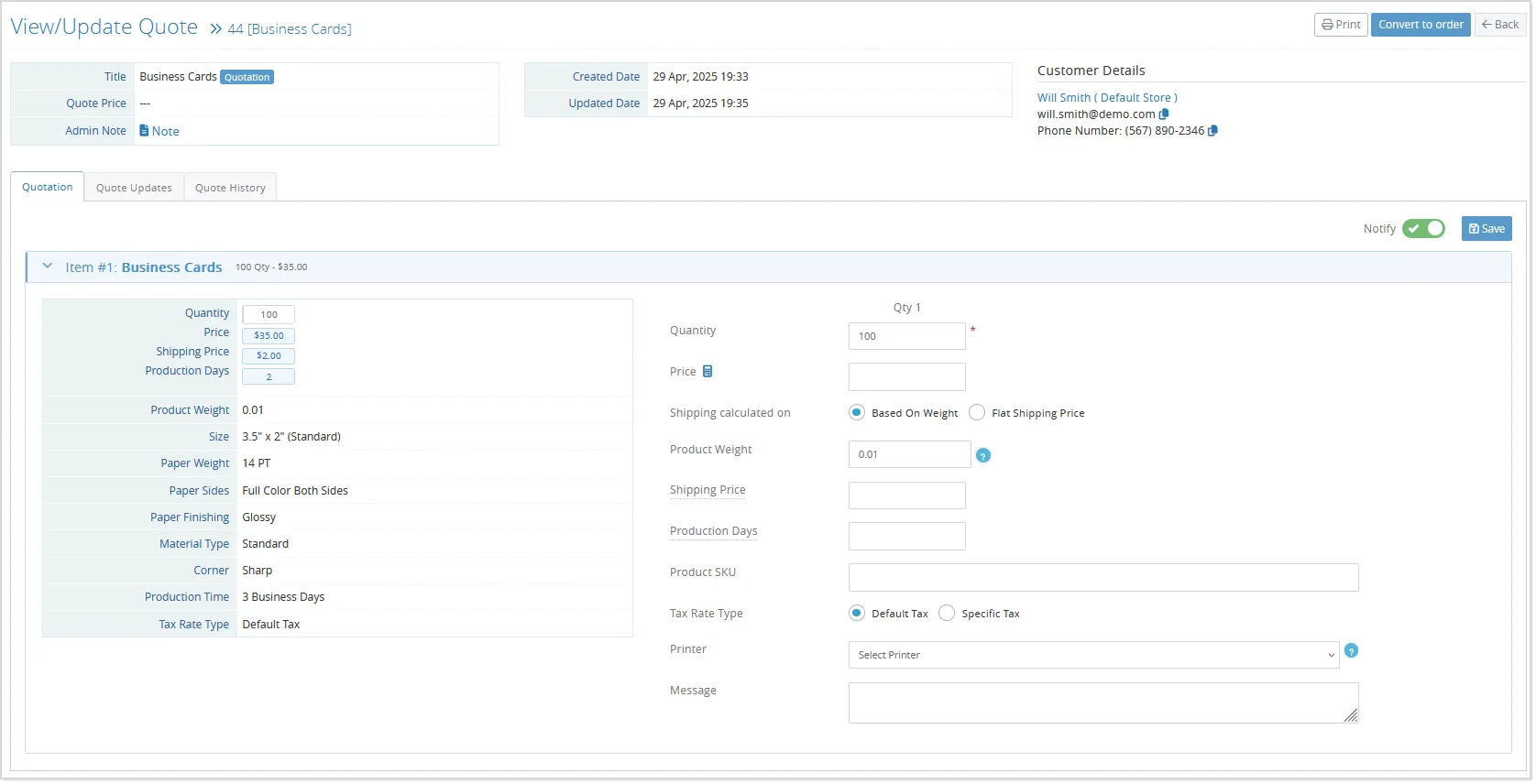The width and height of the screenshot is (1536, 784).
Task: Open the Select Printer dropdown
Action: [x=1093, y=655]
